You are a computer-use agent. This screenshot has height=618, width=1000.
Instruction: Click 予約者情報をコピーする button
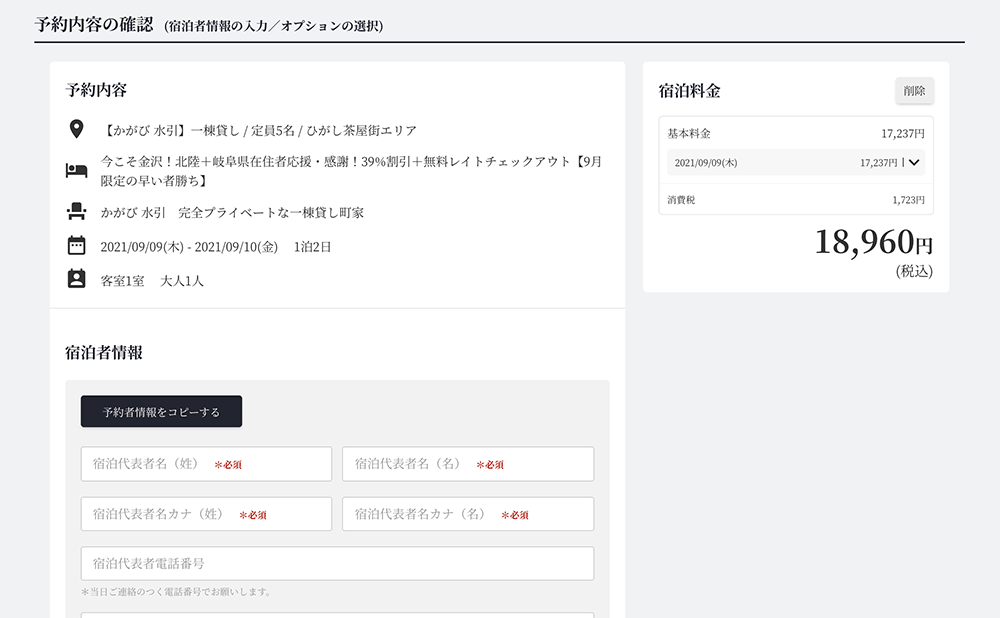(161, 411)
